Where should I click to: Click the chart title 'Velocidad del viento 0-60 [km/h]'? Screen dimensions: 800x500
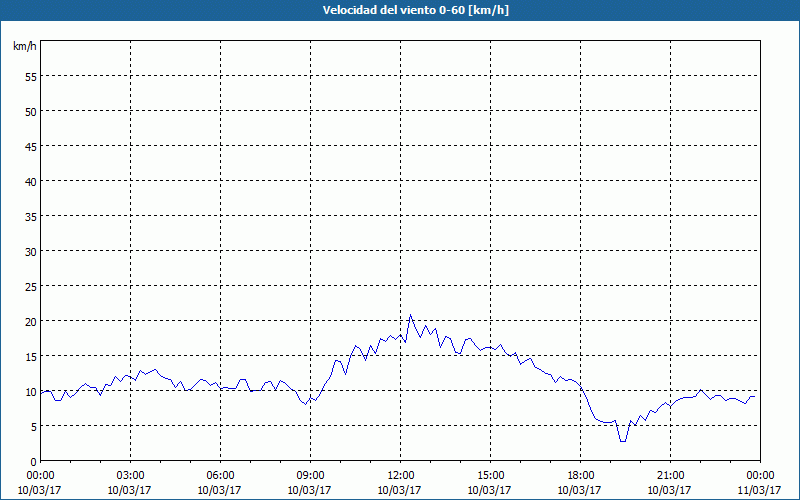416,10
